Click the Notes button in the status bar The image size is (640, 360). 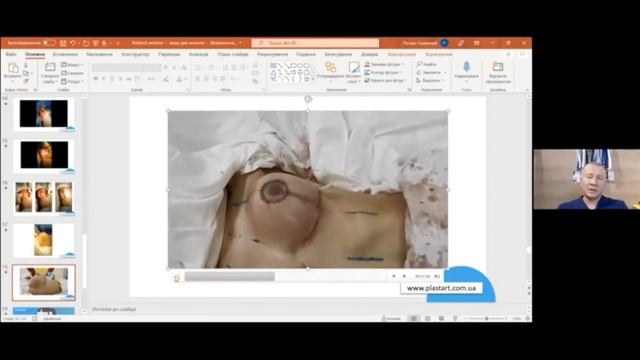click(x=391, y=318)
